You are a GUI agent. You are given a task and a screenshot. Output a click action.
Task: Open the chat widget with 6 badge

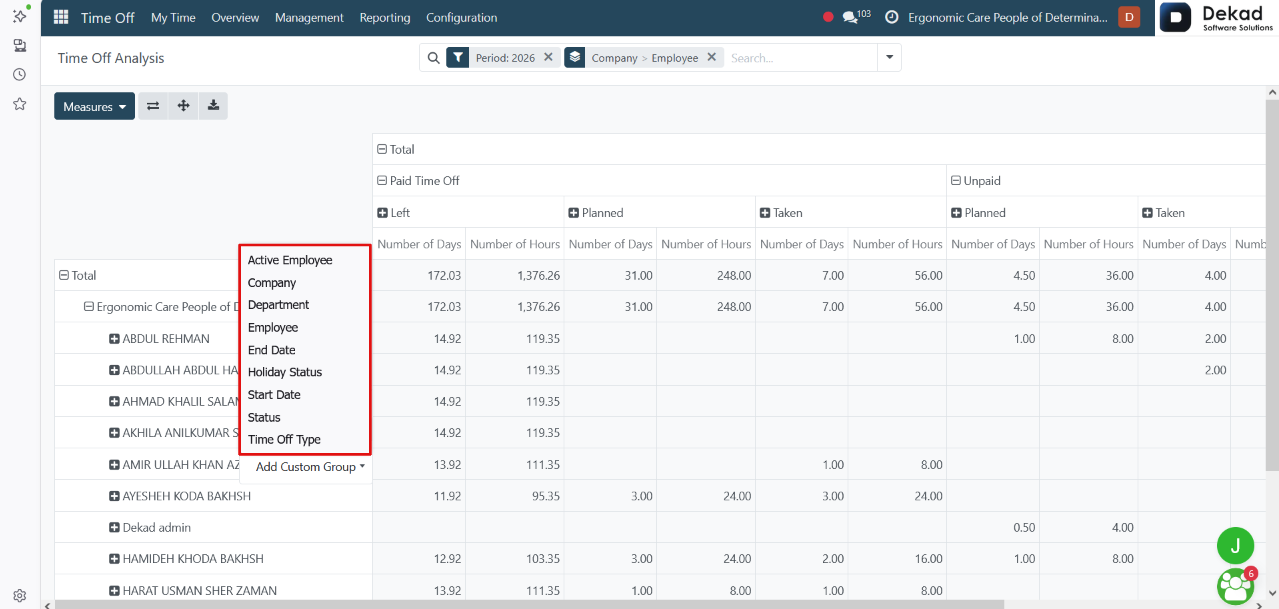tap(1236, 586)
